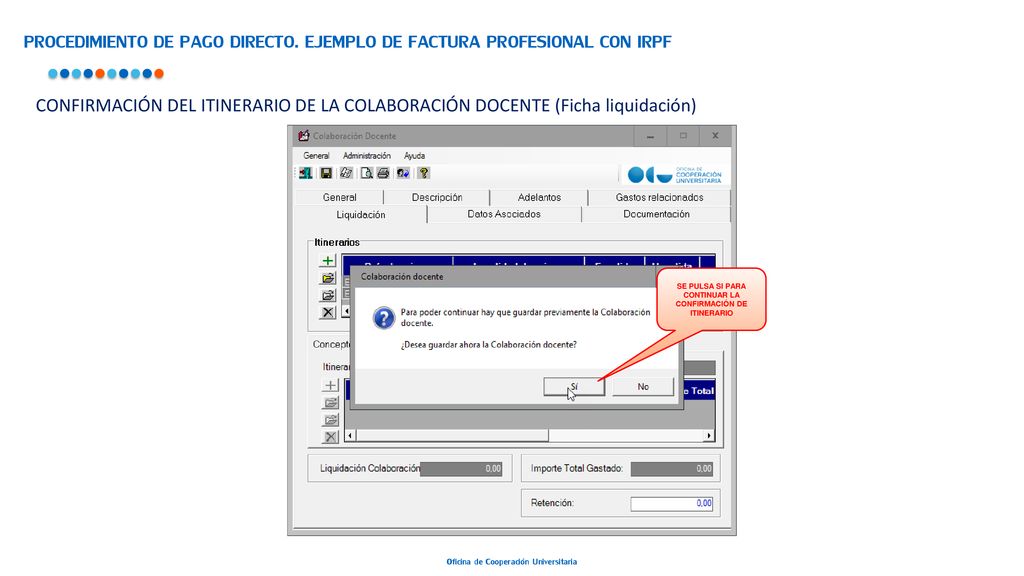Switch to the General tab
The width and height of the screenshot is (1024, 576).
coord(339,197)
